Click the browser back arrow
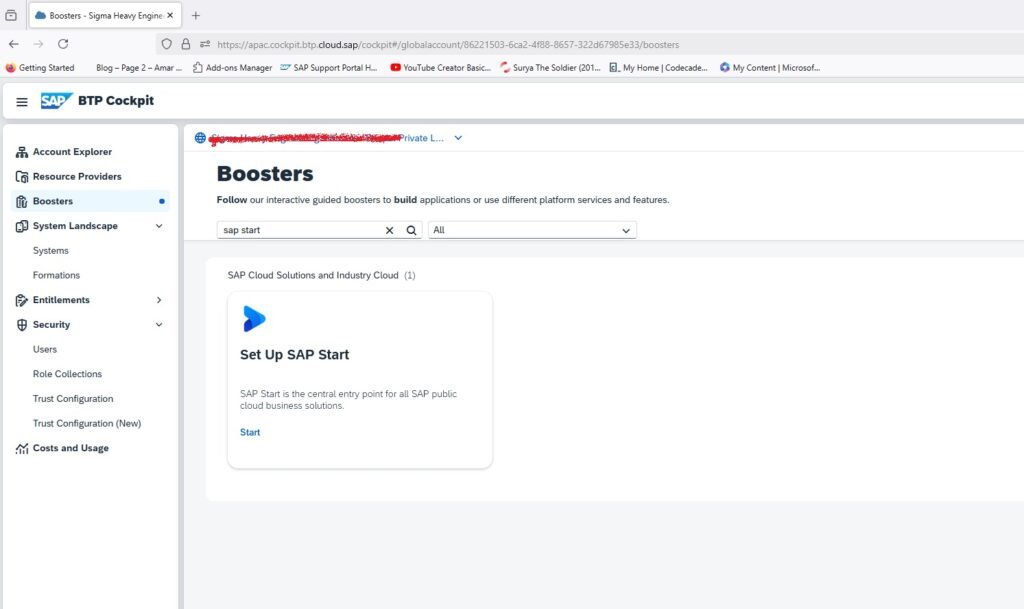This screenshot has width=1024, height=609. pos(13,44)
